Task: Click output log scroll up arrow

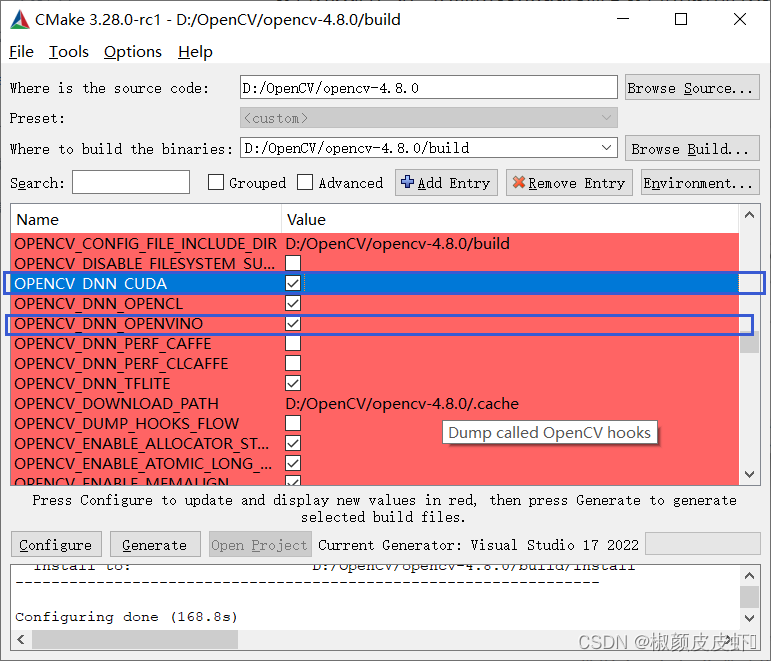Action: coord(749,575)
